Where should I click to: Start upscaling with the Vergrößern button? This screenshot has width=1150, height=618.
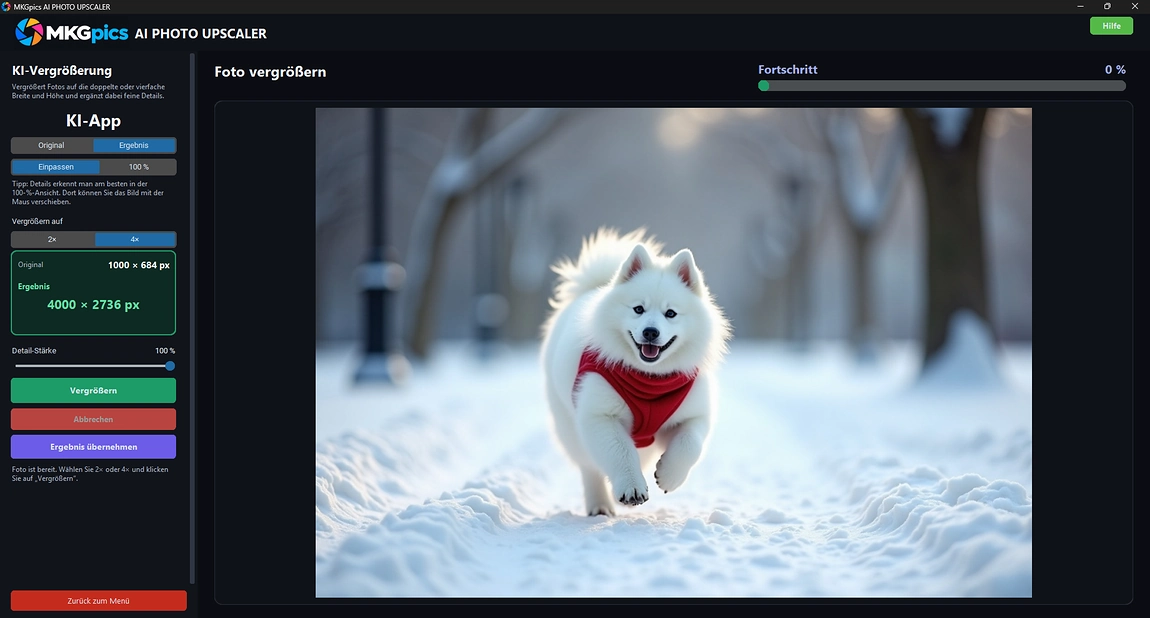[x=93, y=391]
